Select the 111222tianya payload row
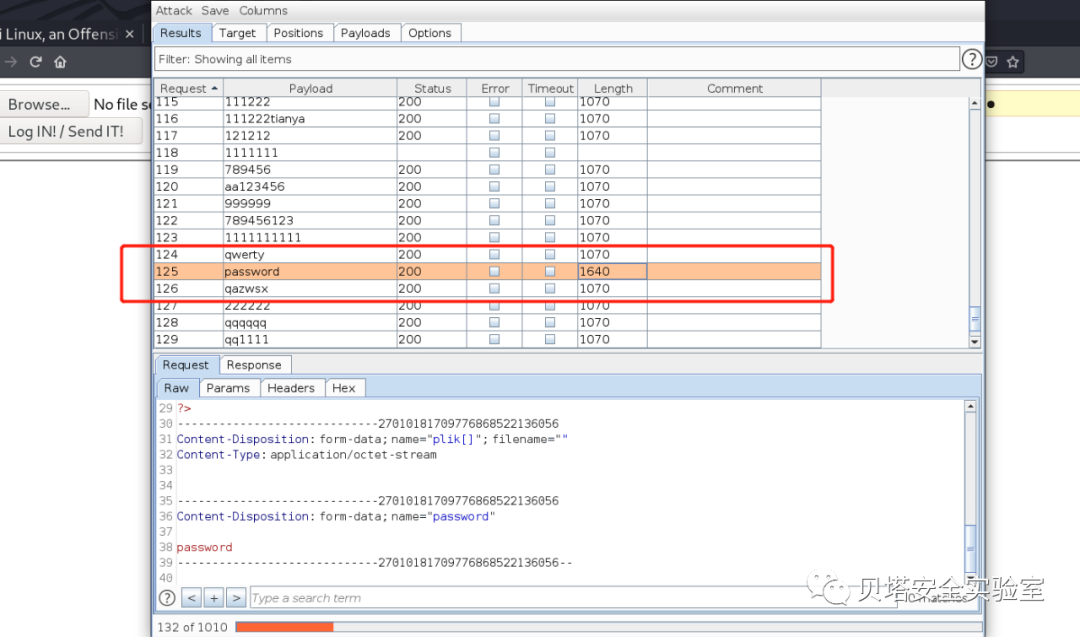The height and width of the screenshot is (637, 1080). [x=488, y=118]
